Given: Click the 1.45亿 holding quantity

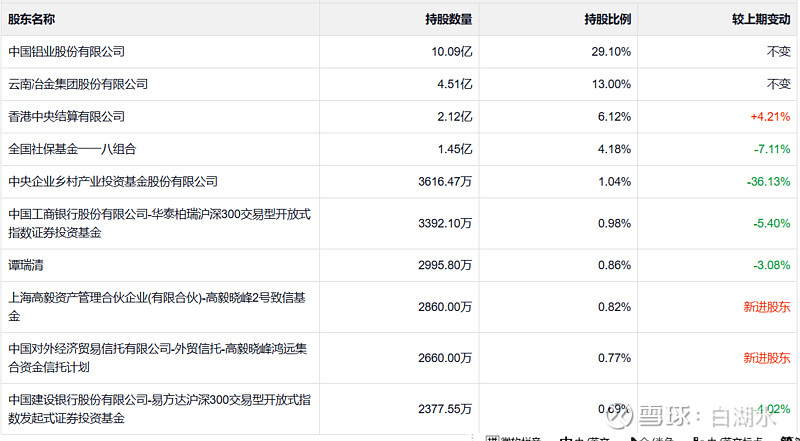Looking at the screenshot, I should pyautogui.click(x=455, y=149).
